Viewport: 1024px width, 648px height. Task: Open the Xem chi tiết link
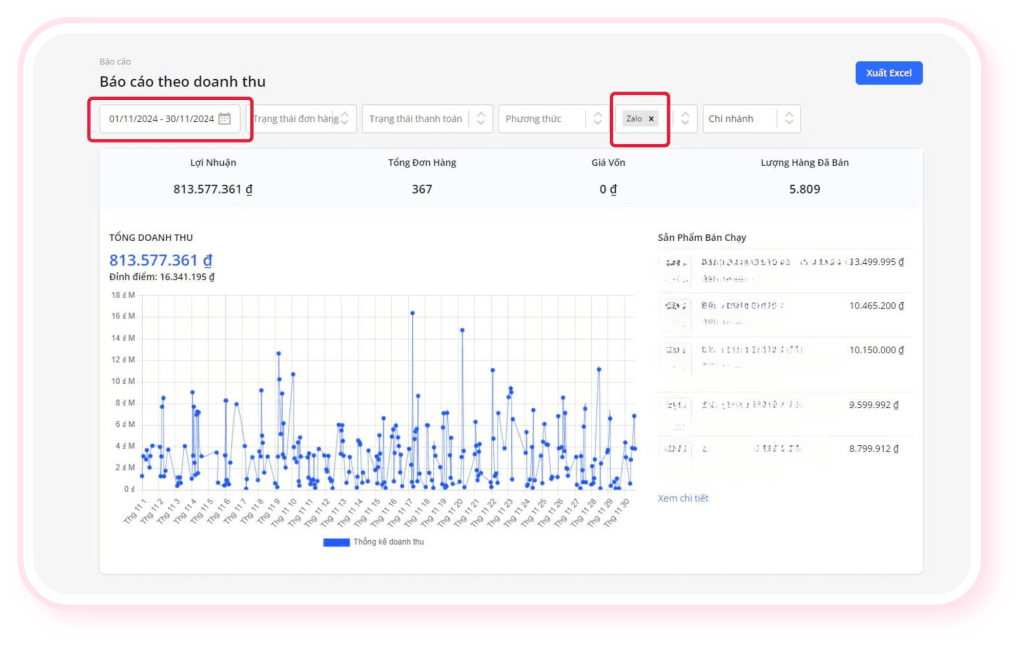(683, 498)
